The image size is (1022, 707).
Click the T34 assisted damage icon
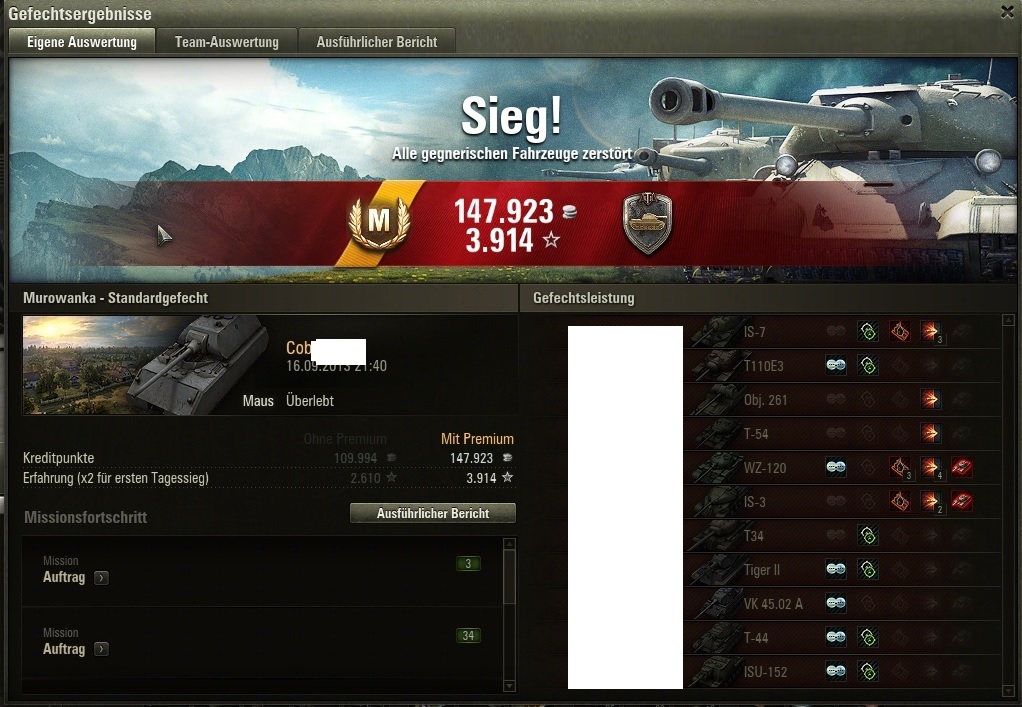(868, 536)
